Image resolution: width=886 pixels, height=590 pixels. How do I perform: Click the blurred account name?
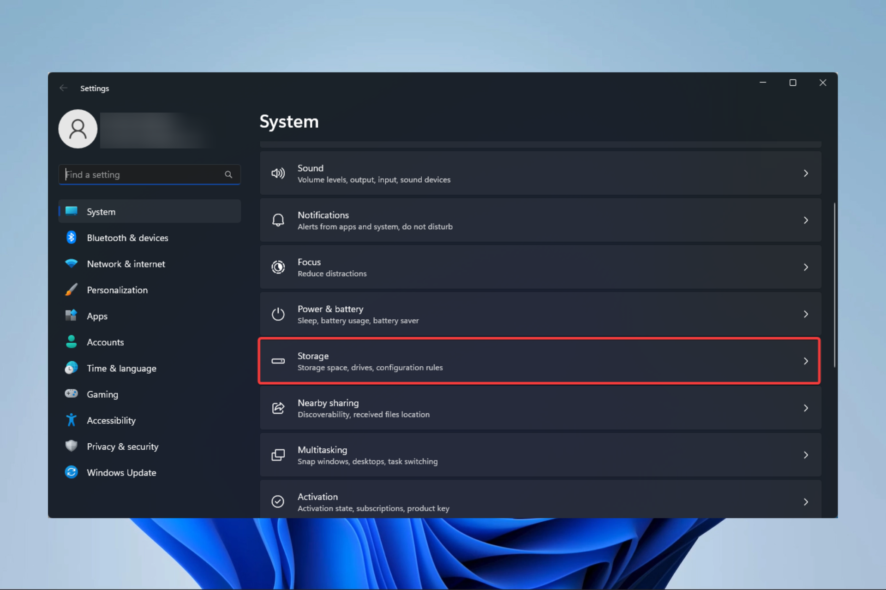pyautogui.click(x=154, y=130)
